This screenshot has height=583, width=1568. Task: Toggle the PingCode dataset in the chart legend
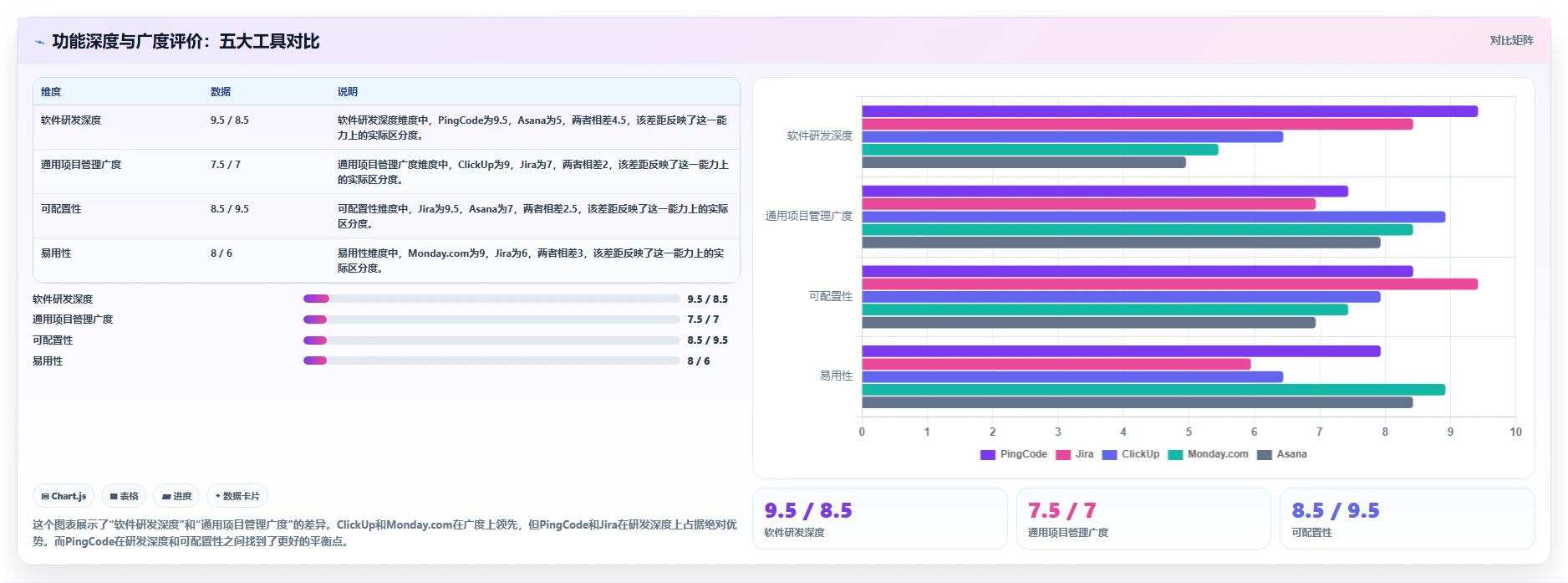coord(1013,454)
